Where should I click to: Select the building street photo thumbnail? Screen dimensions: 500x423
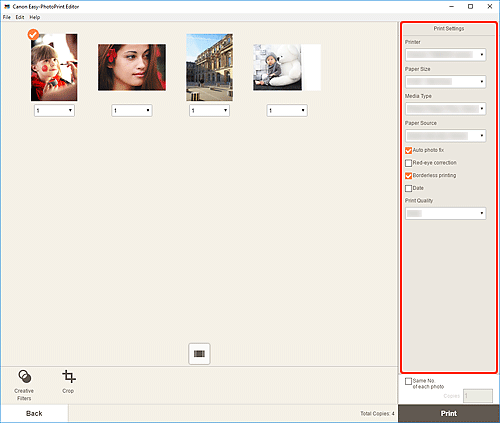210,67
